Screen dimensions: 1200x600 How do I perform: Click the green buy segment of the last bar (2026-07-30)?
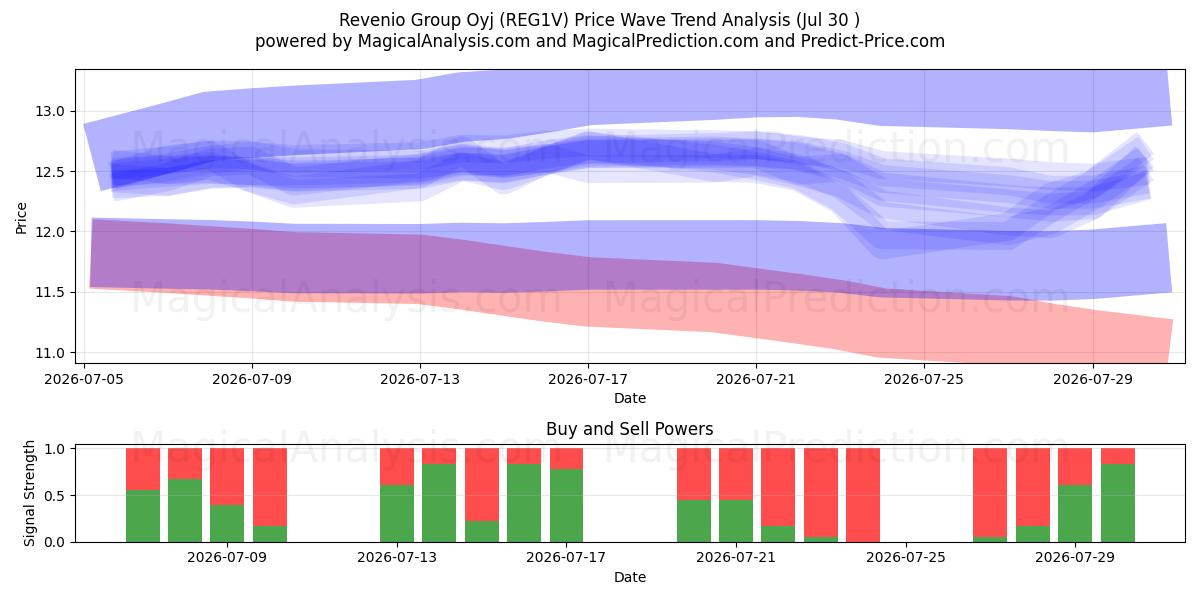point(1118,503)
